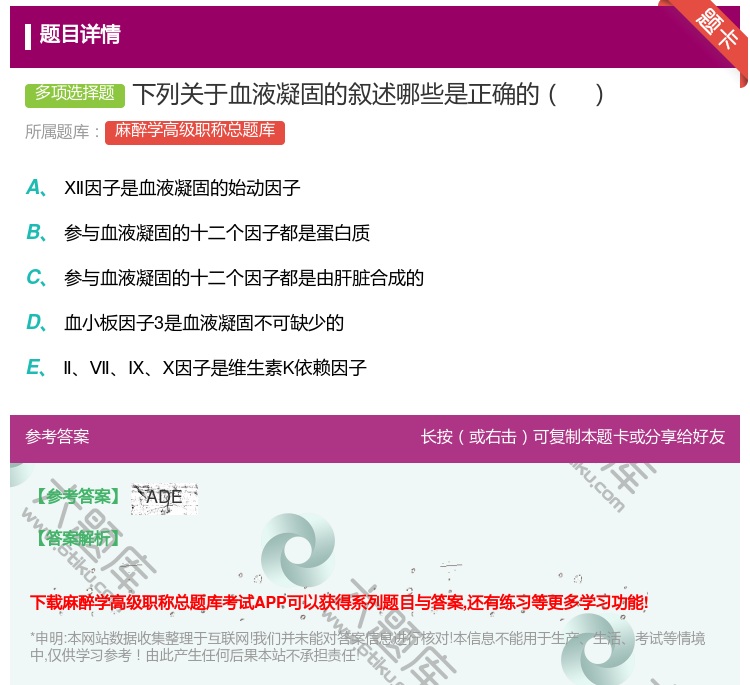Click the 【参考答案】 green label

point(78,497)
